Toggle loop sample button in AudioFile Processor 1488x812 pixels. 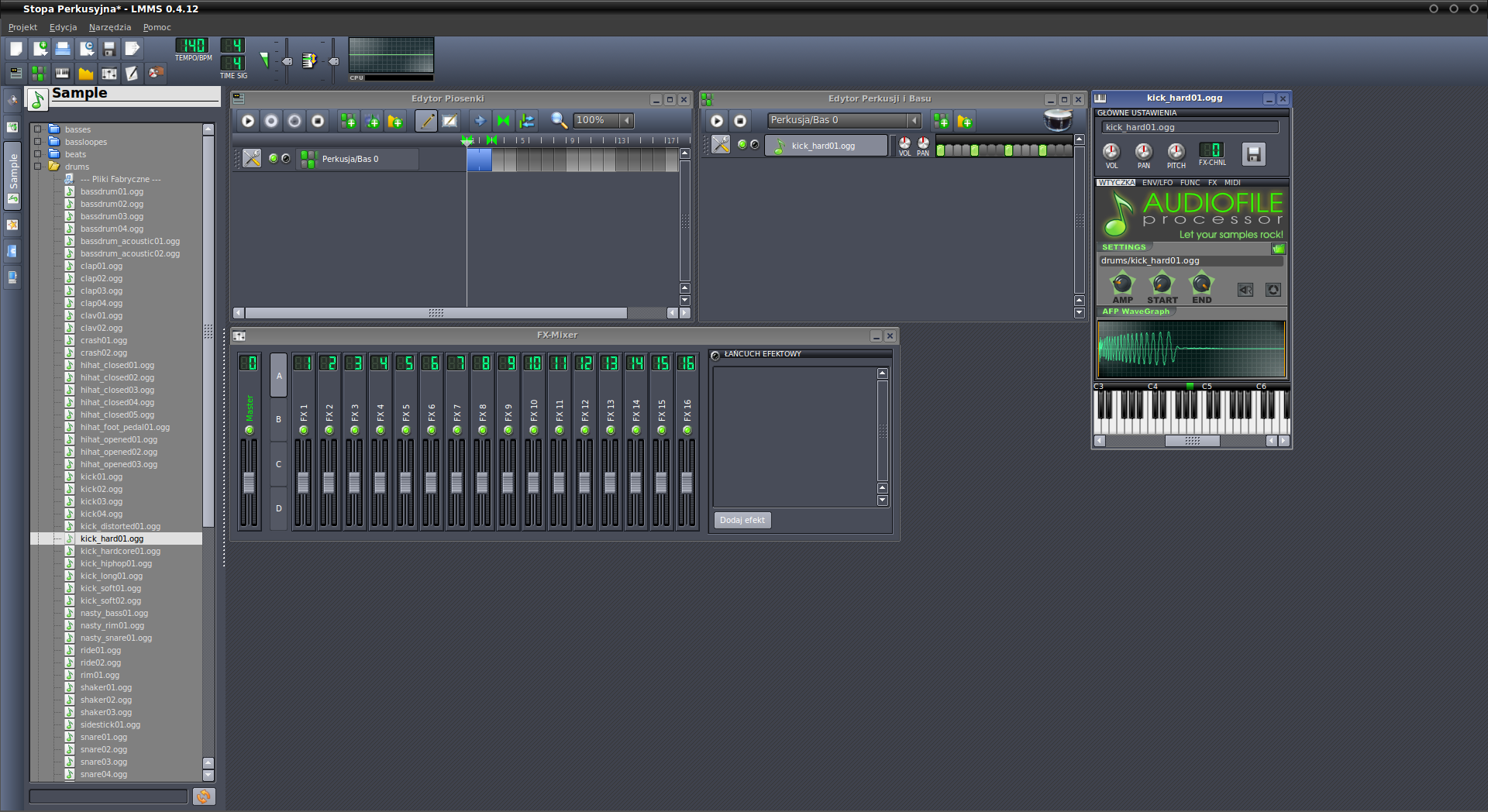(1273, 290)
